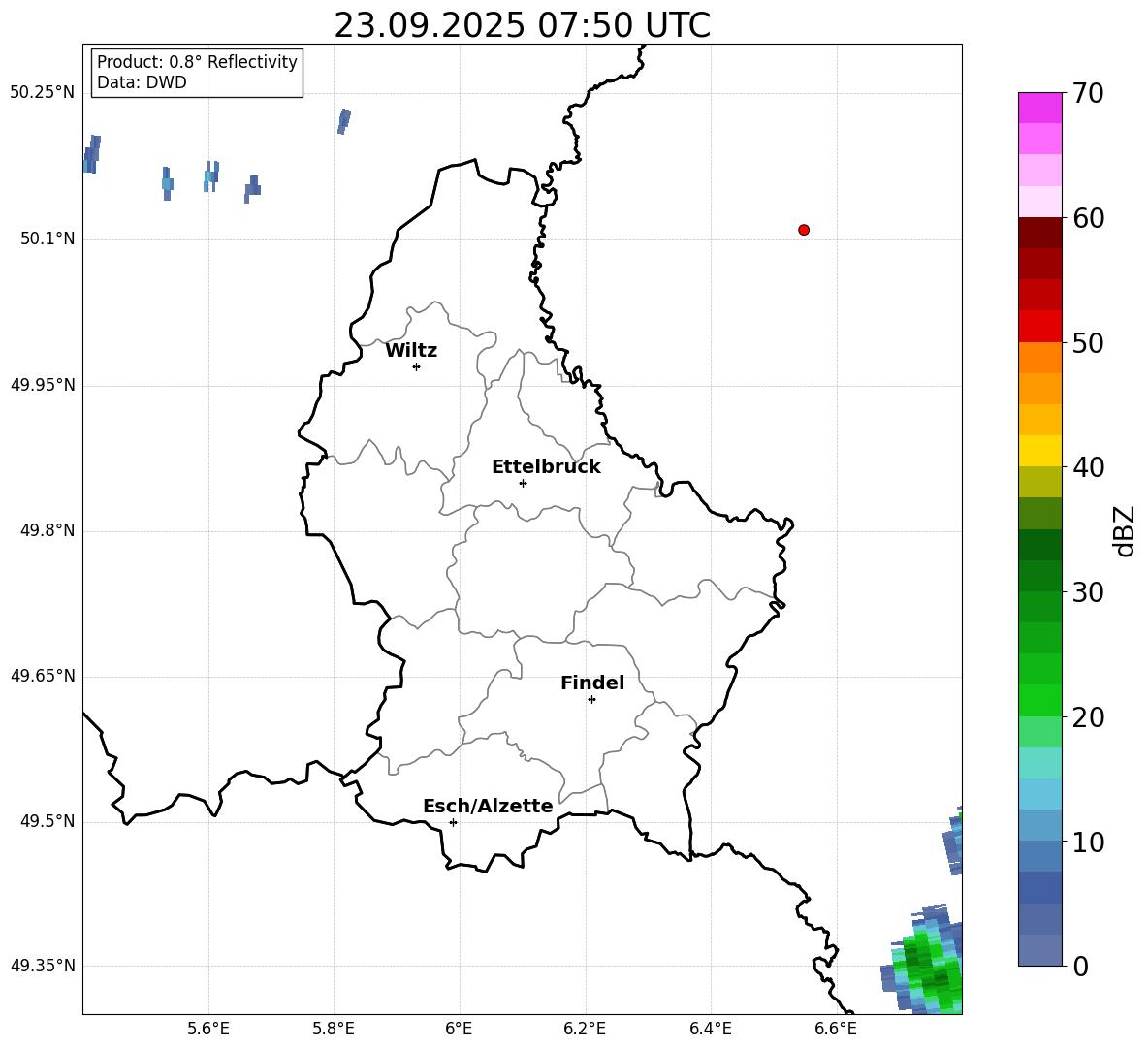1148x1048 pixels.
Task: Click the 49.5°N latitude label
Action: tap(48, 821)
